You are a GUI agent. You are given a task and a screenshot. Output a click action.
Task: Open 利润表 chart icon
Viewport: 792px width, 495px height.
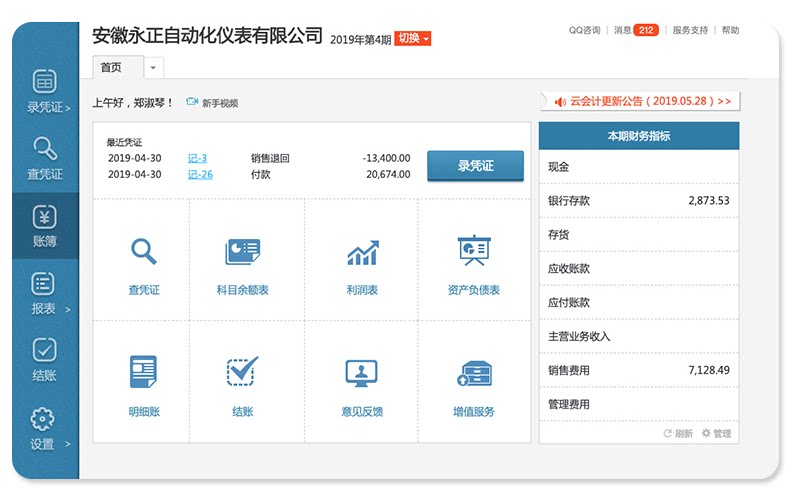click(362, 253)
